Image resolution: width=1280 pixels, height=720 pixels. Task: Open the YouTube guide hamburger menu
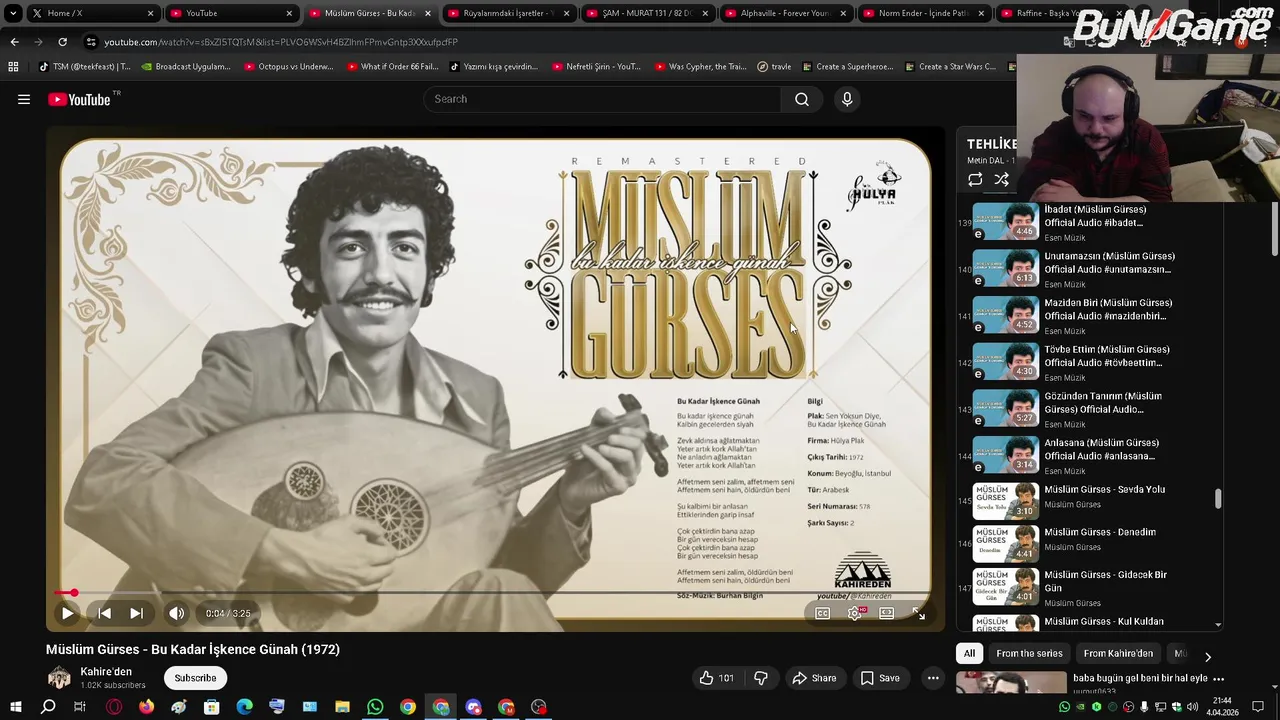tap(24, 99)
